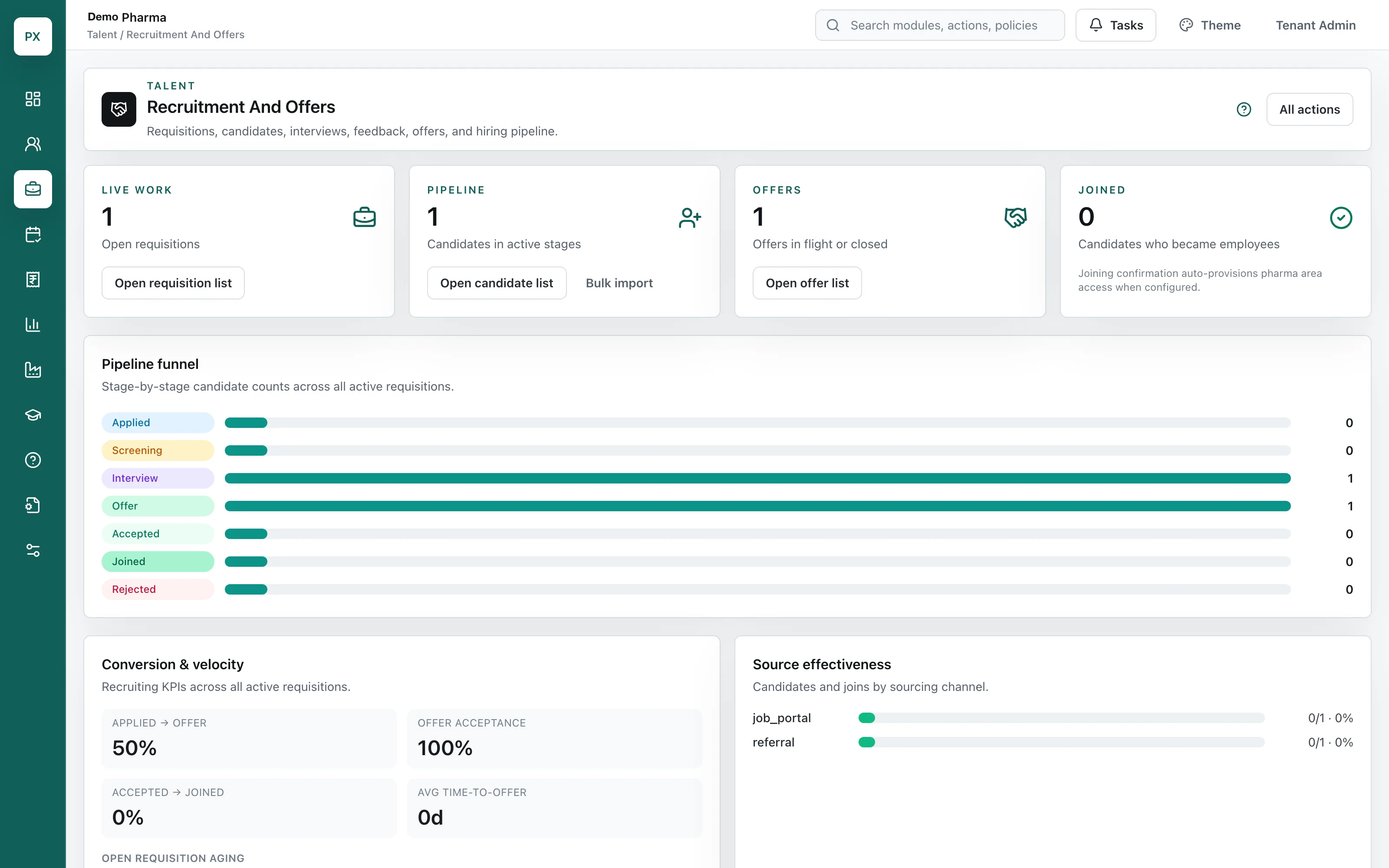Click the Interview stage bar
Screen dimensions: 1389x868
[x=757, y=478]
